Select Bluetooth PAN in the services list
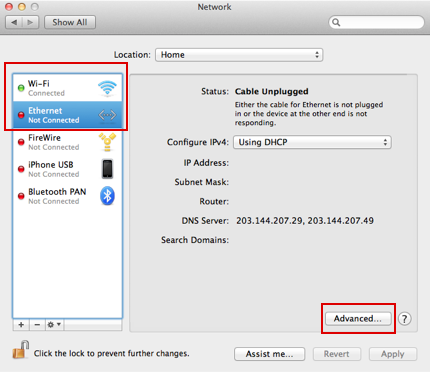 coord(68,196)
